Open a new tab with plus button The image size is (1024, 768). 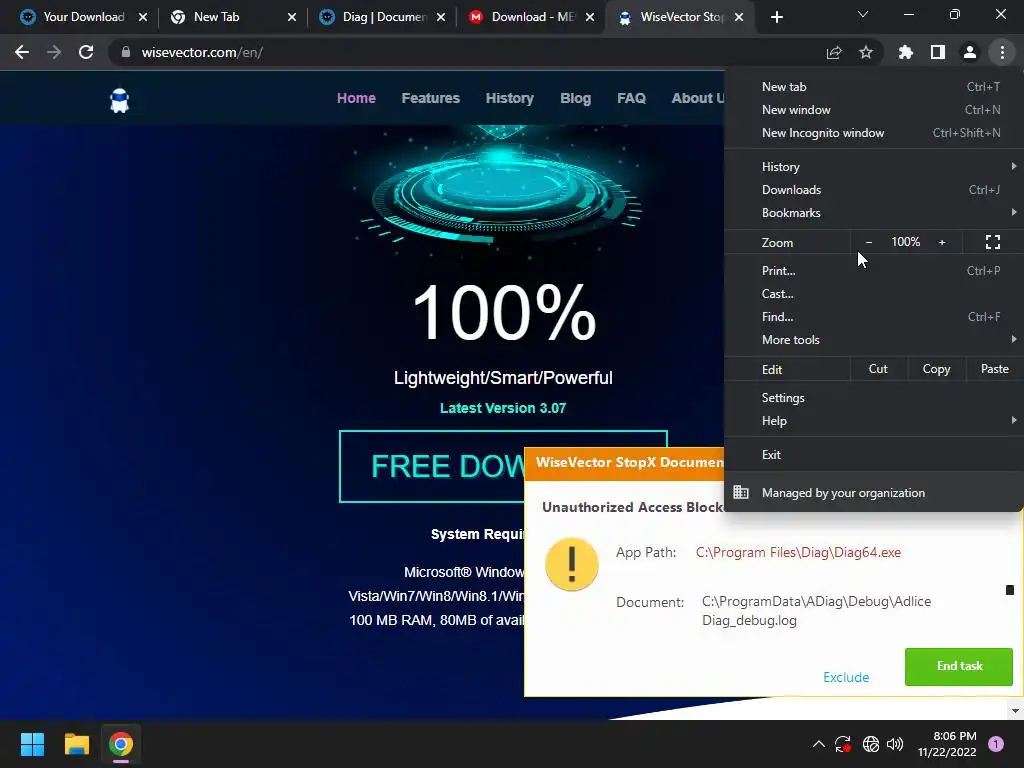[x=776, y=17]
